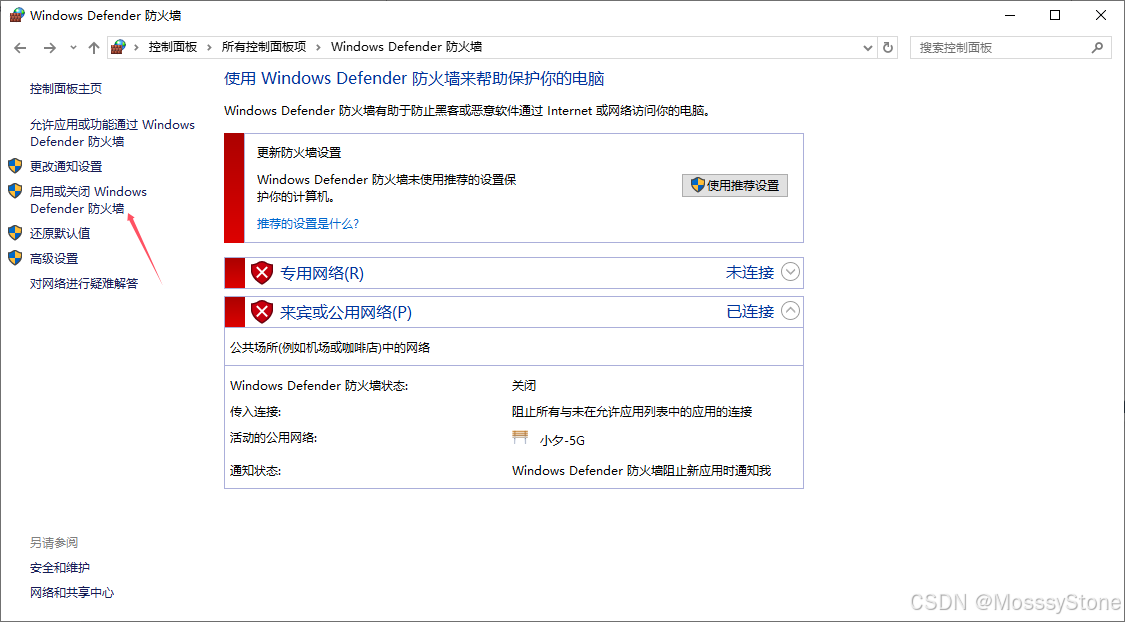Select Windows Defender 防火墙 breadcrumb
1125x622 pixels.
click(406, 47)
